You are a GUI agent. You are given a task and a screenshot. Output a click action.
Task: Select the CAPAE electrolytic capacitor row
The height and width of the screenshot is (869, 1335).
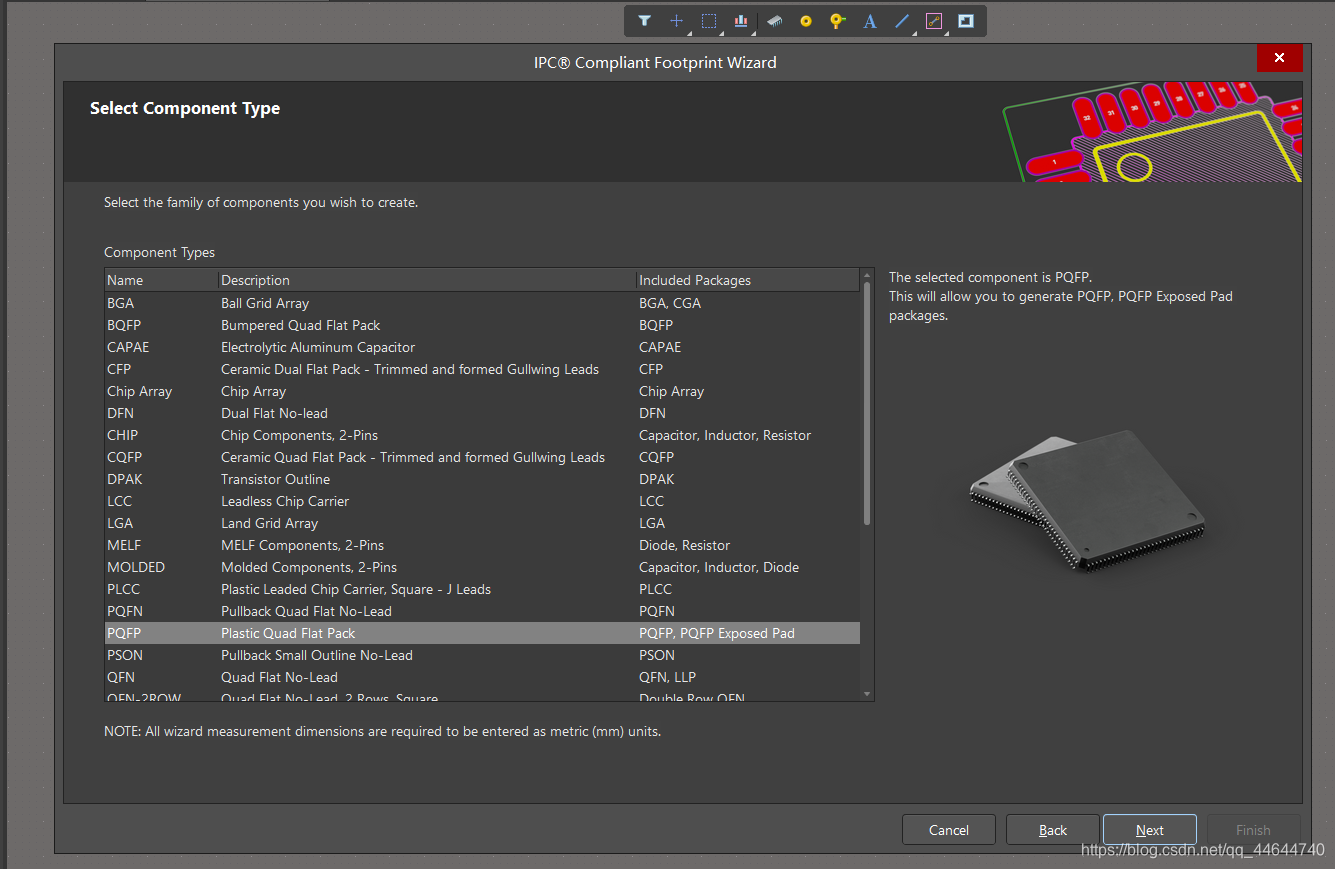pos(482,347)
